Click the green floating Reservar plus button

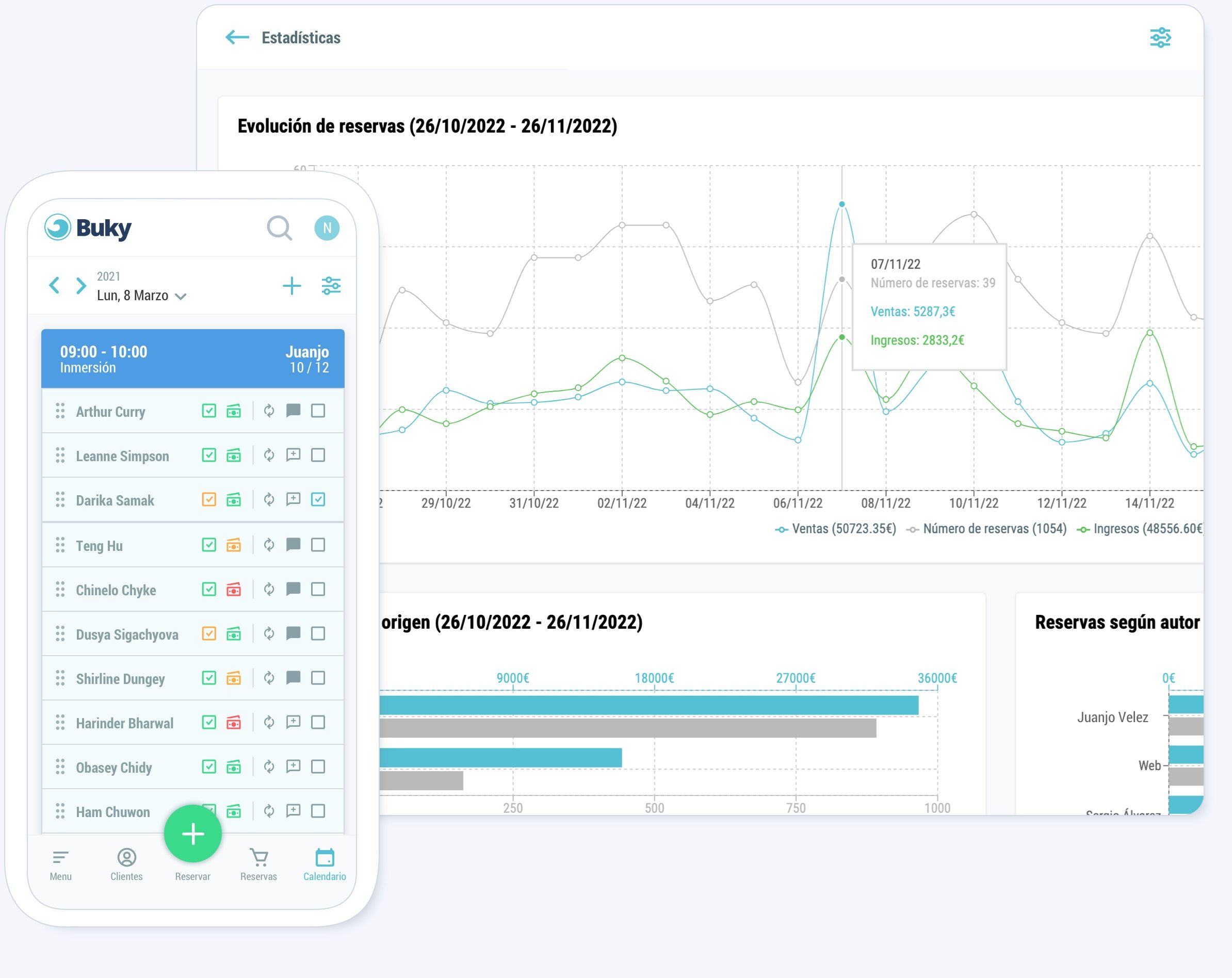[x=192, y=834]
